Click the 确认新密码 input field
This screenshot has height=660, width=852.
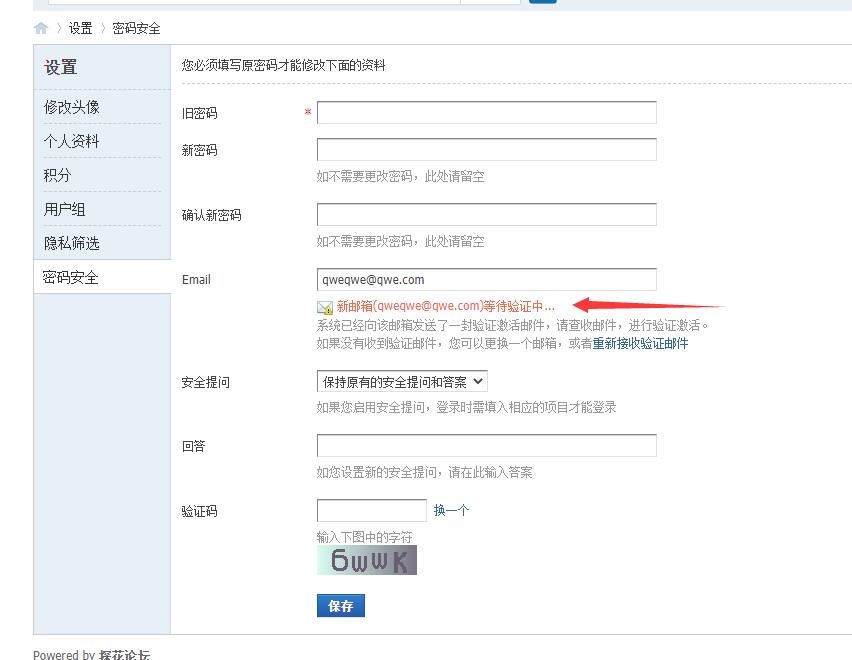point(486,215)
